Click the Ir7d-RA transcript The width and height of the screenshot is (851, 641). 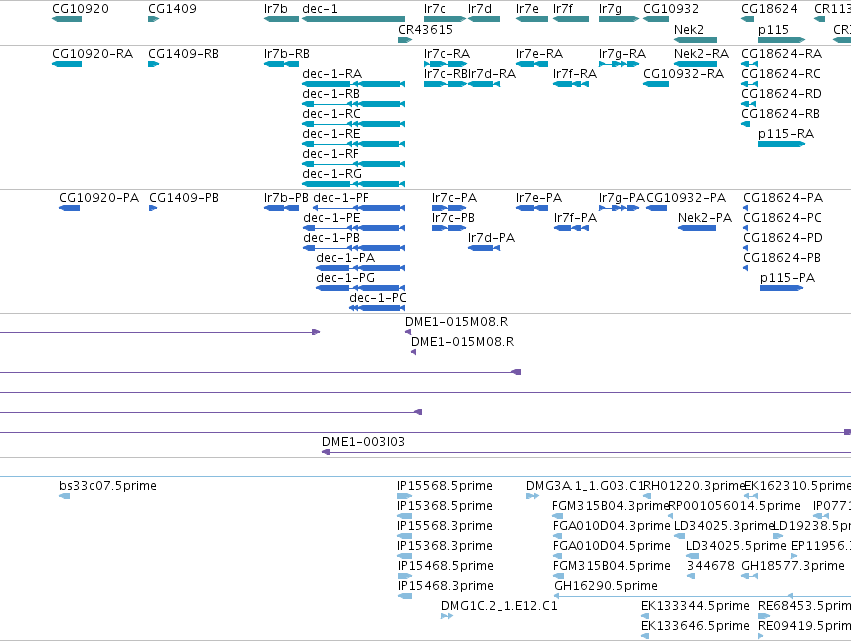pos(484,84)
